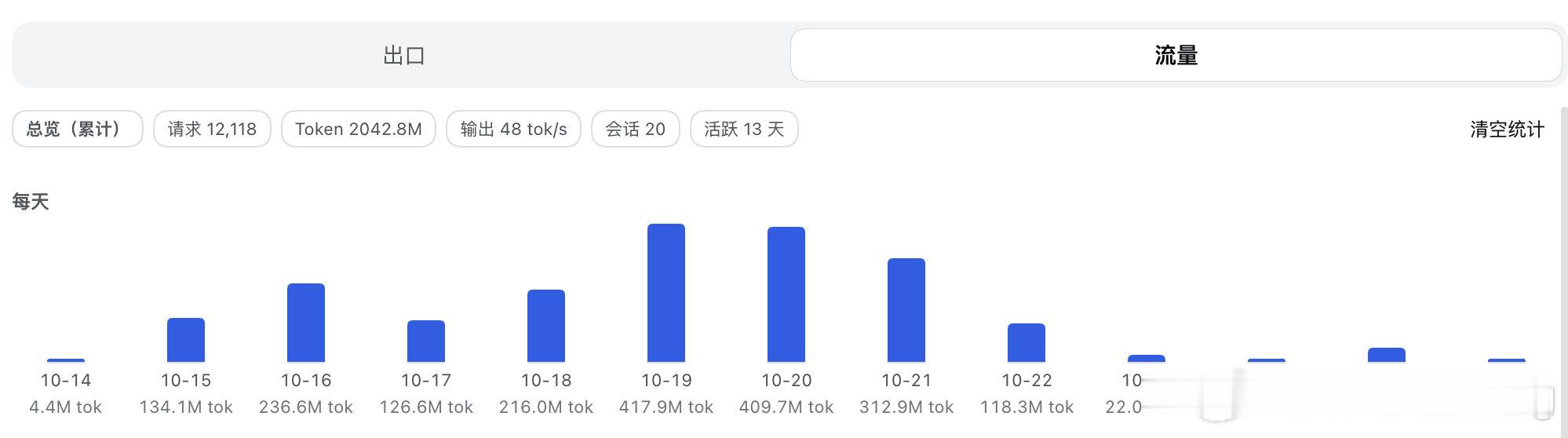The height and width of the screenshot is (438, 1568).
Task: Click the bar for 10-22
Action: tap(1026, 343)
